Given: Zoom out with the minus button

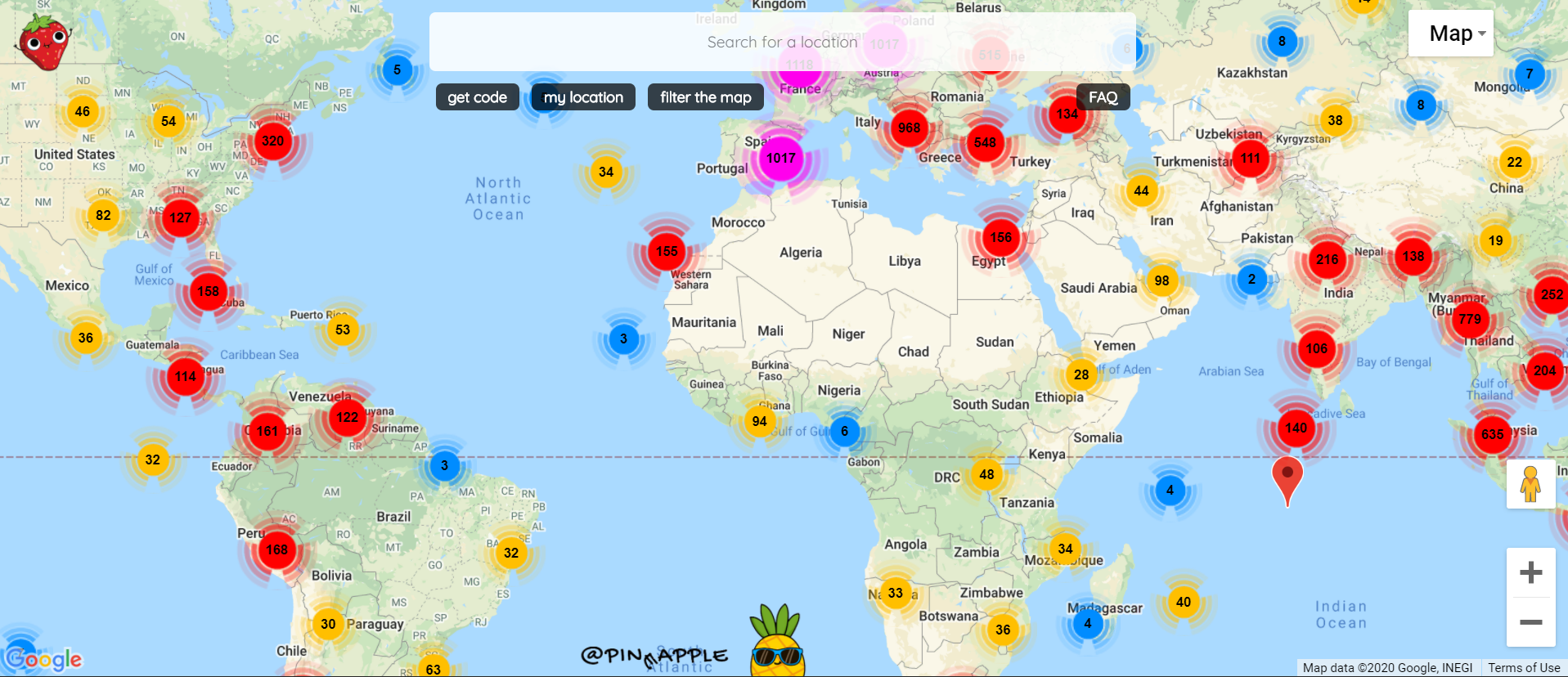Looking at the screenshot, I should (x=1530, y=622).
